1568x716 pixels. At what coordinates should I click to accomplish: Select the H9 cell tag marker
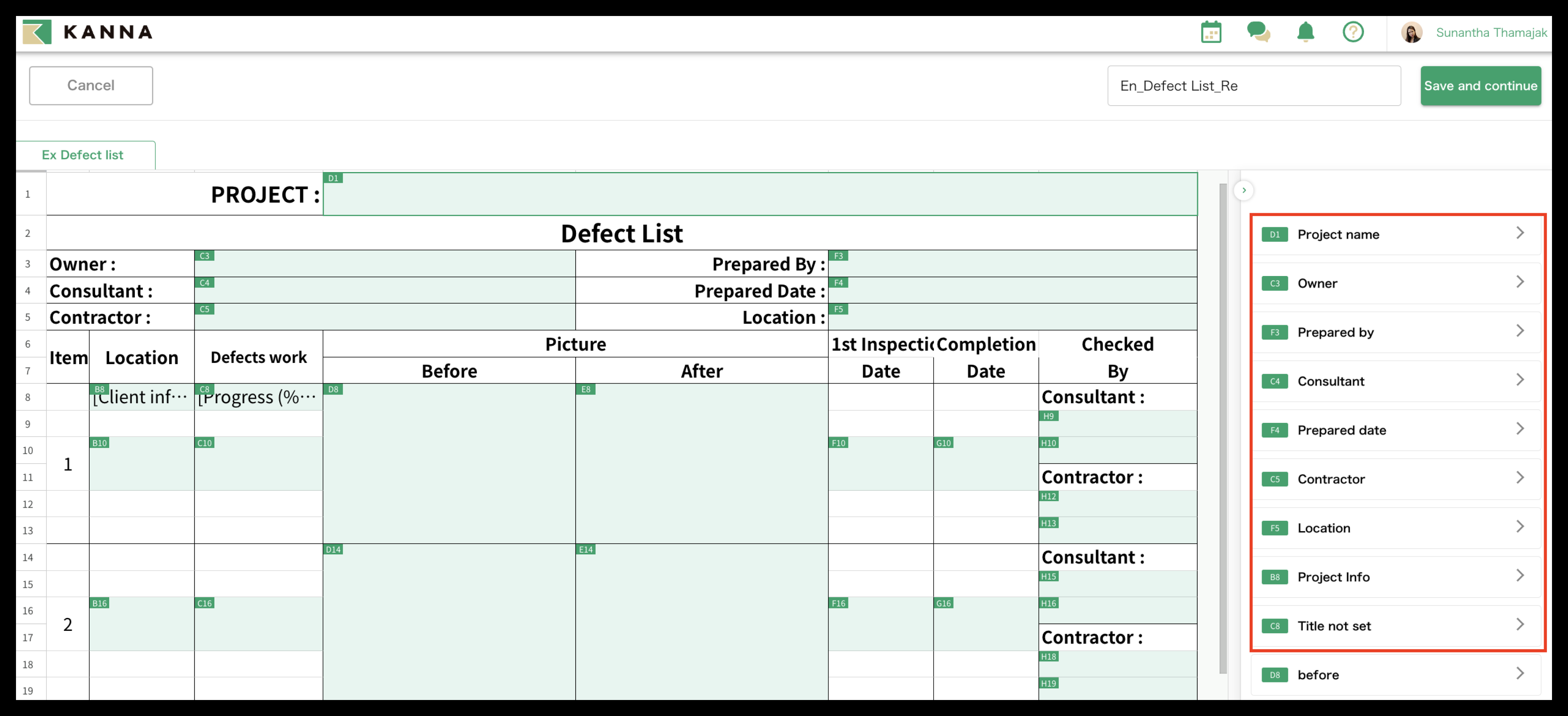click(1048, 416)
